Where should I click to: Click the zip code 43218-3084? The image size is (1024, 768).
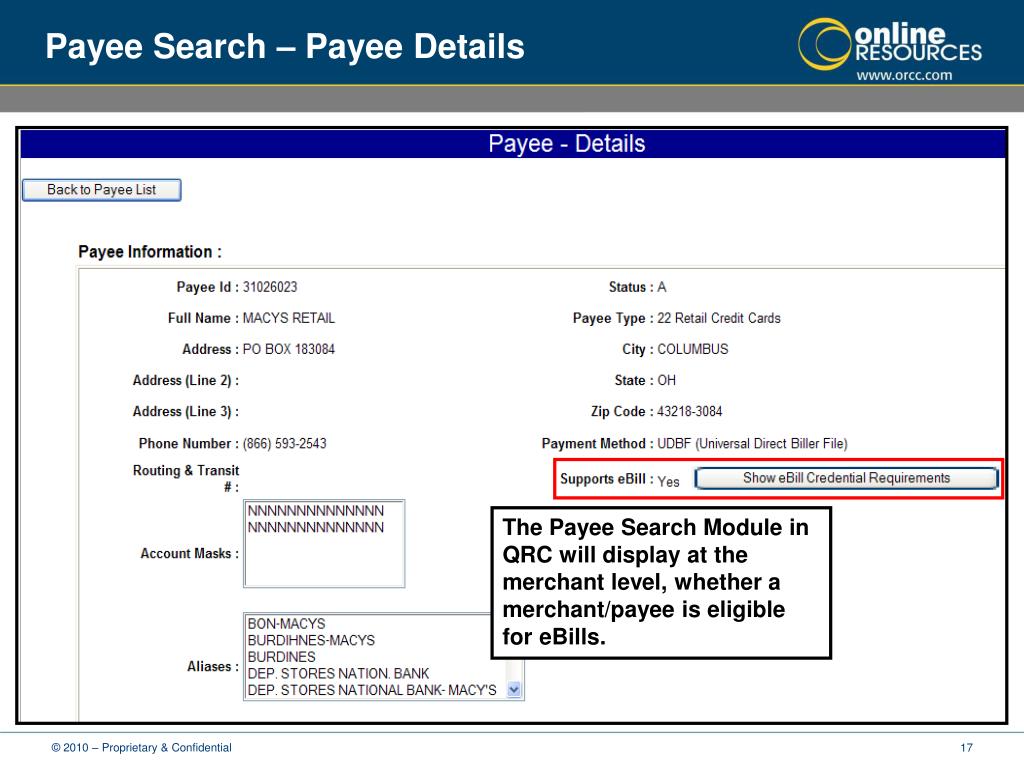pyautogui.click(x=690, y=411)
